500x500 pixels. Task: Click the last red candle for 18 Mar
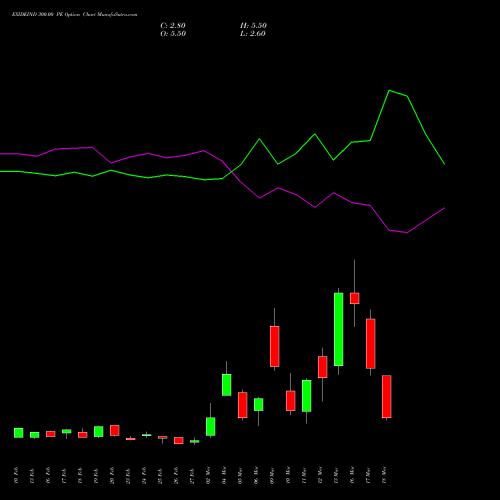coord(387,396)
